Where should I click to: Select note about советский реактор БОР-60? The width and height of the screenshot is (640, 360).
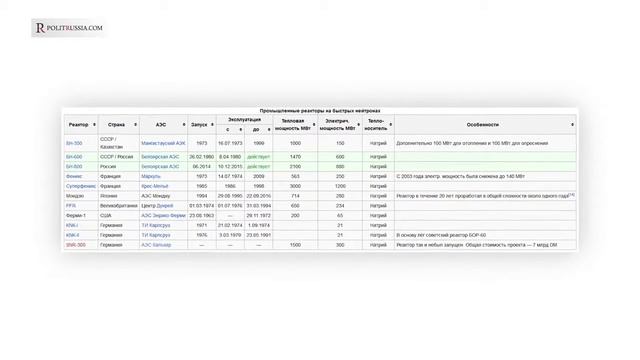coord(441,235)
